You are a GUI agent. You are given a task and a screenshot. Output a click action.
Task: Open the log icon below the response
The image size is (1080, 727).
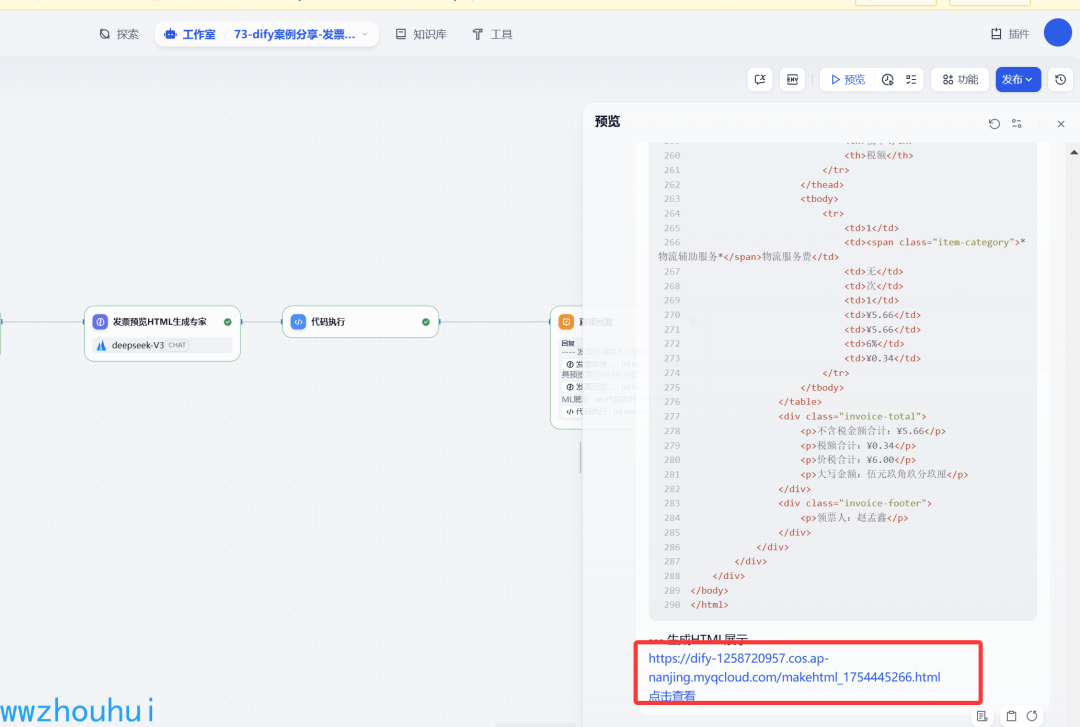982,716
